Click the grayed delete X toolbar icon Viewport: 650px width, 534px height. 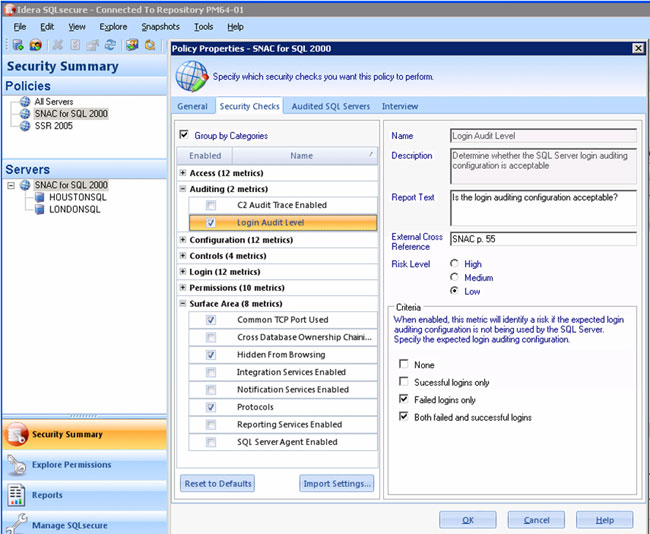(x=58, y=45)
